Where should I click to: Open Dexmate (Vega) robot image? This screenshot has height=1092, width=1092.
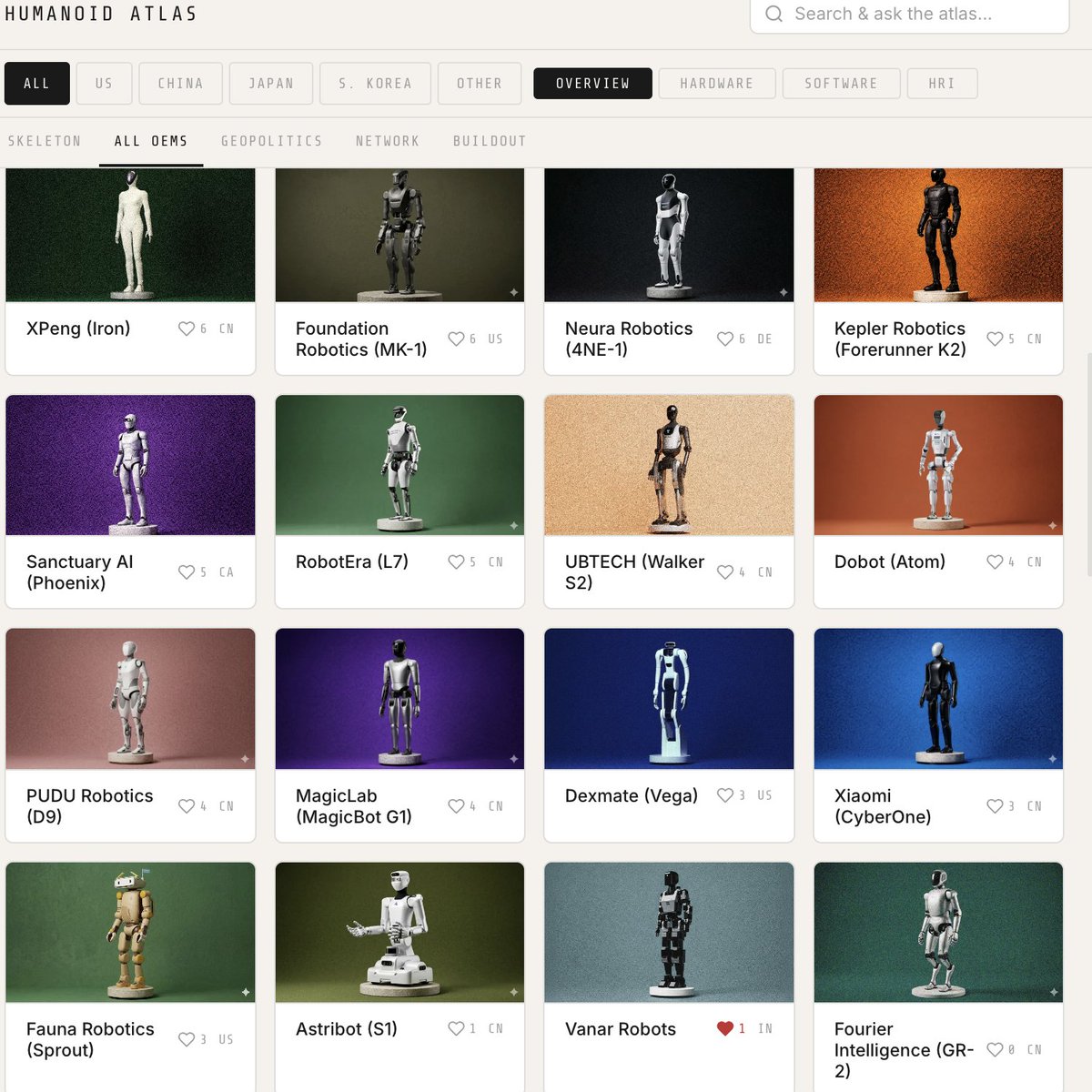click(x=669, y=699)
